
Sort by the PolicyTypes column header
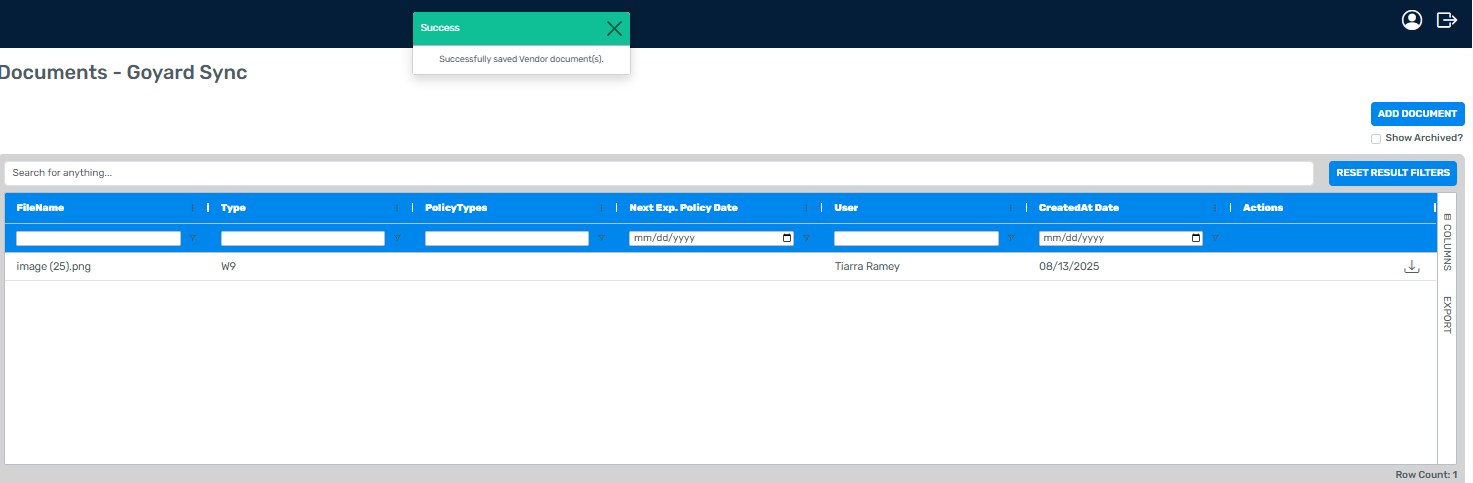pos(456,208)
